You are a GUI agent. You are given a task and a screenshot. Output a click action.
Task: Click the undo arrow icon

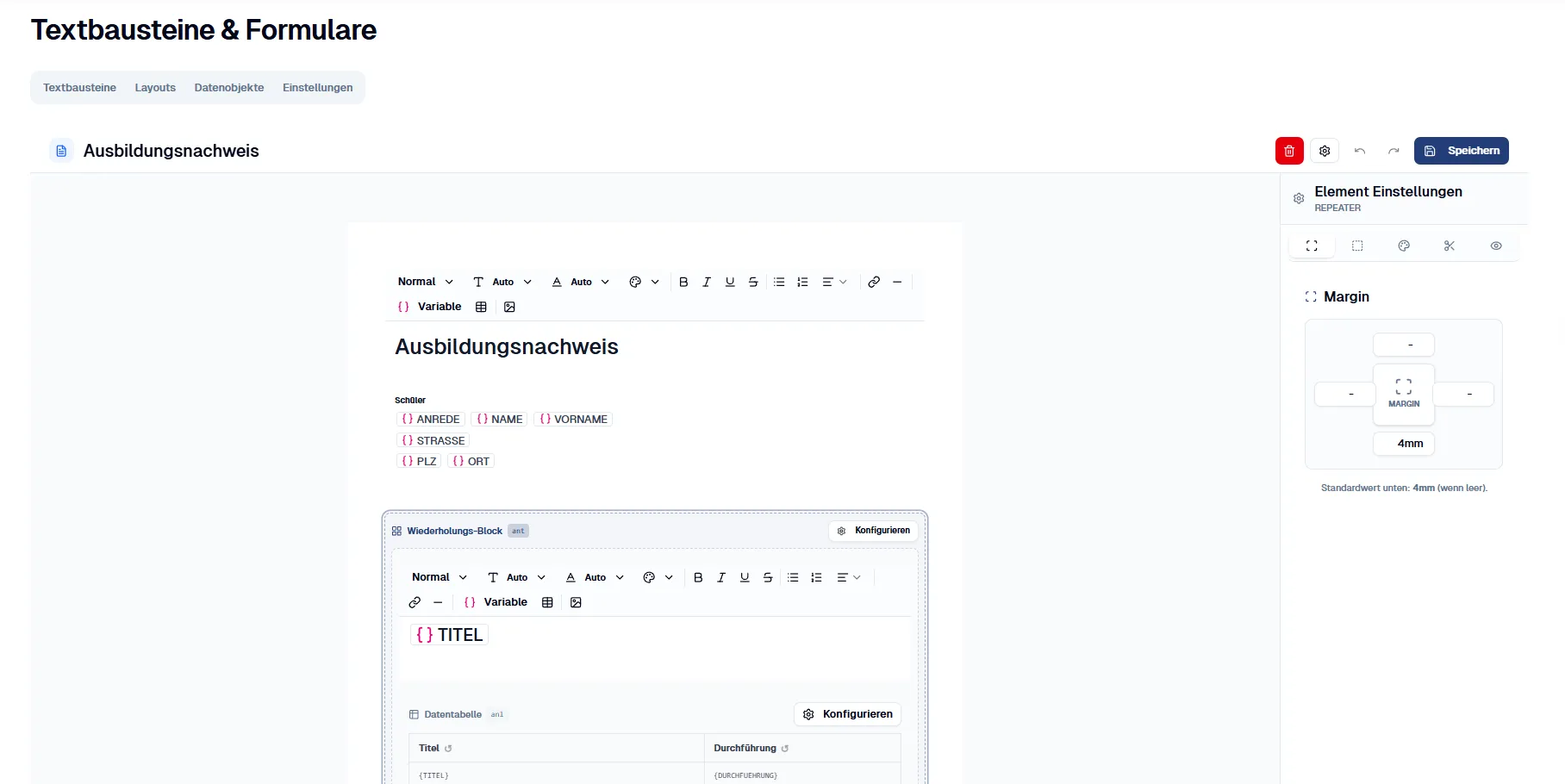(x=1360, y=151)
